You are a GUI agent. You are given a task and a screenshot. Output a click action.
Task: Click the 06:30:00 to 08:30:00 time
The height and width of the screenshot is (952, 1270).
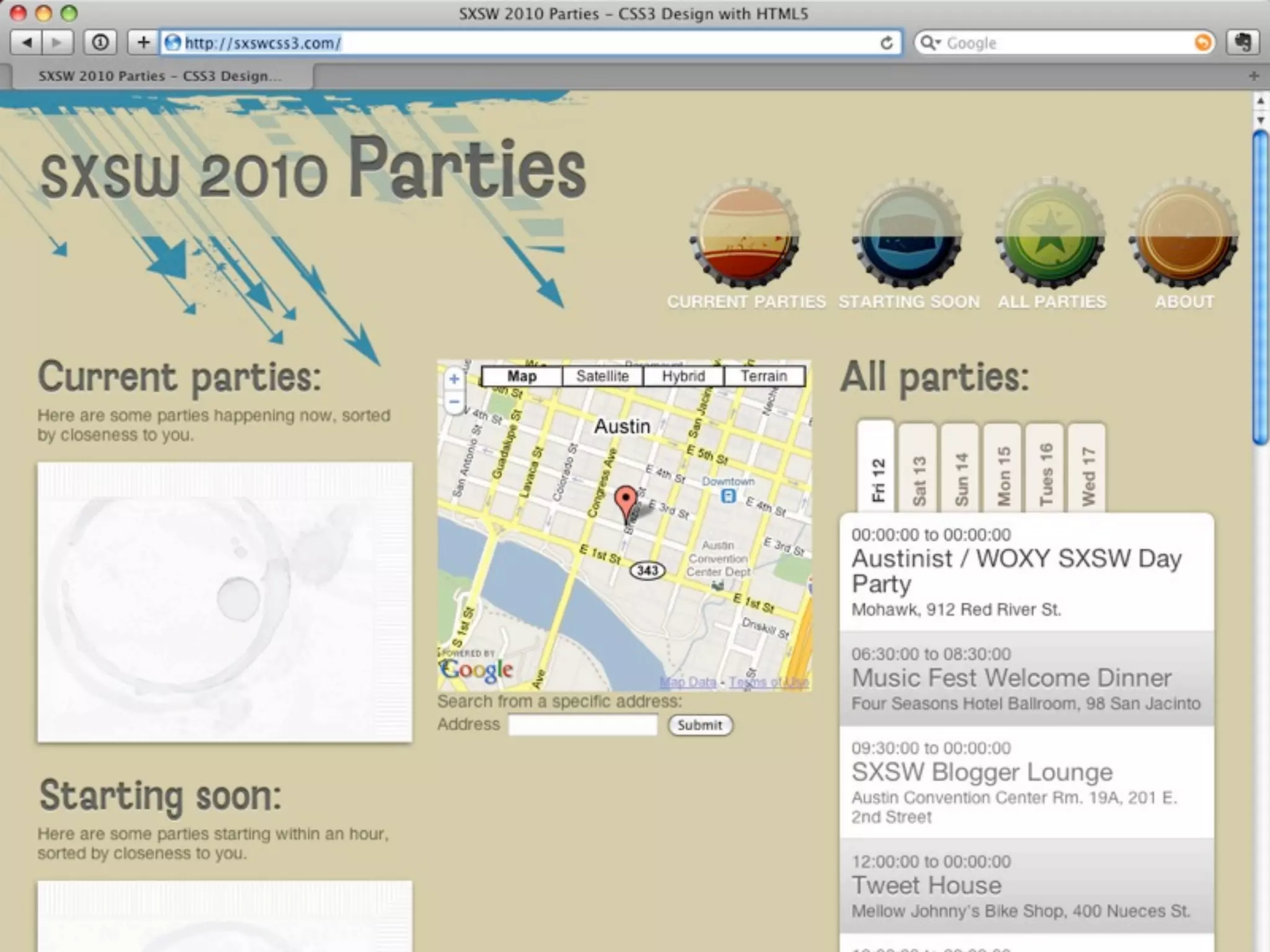pyautogui.click(x=931, y=654)
